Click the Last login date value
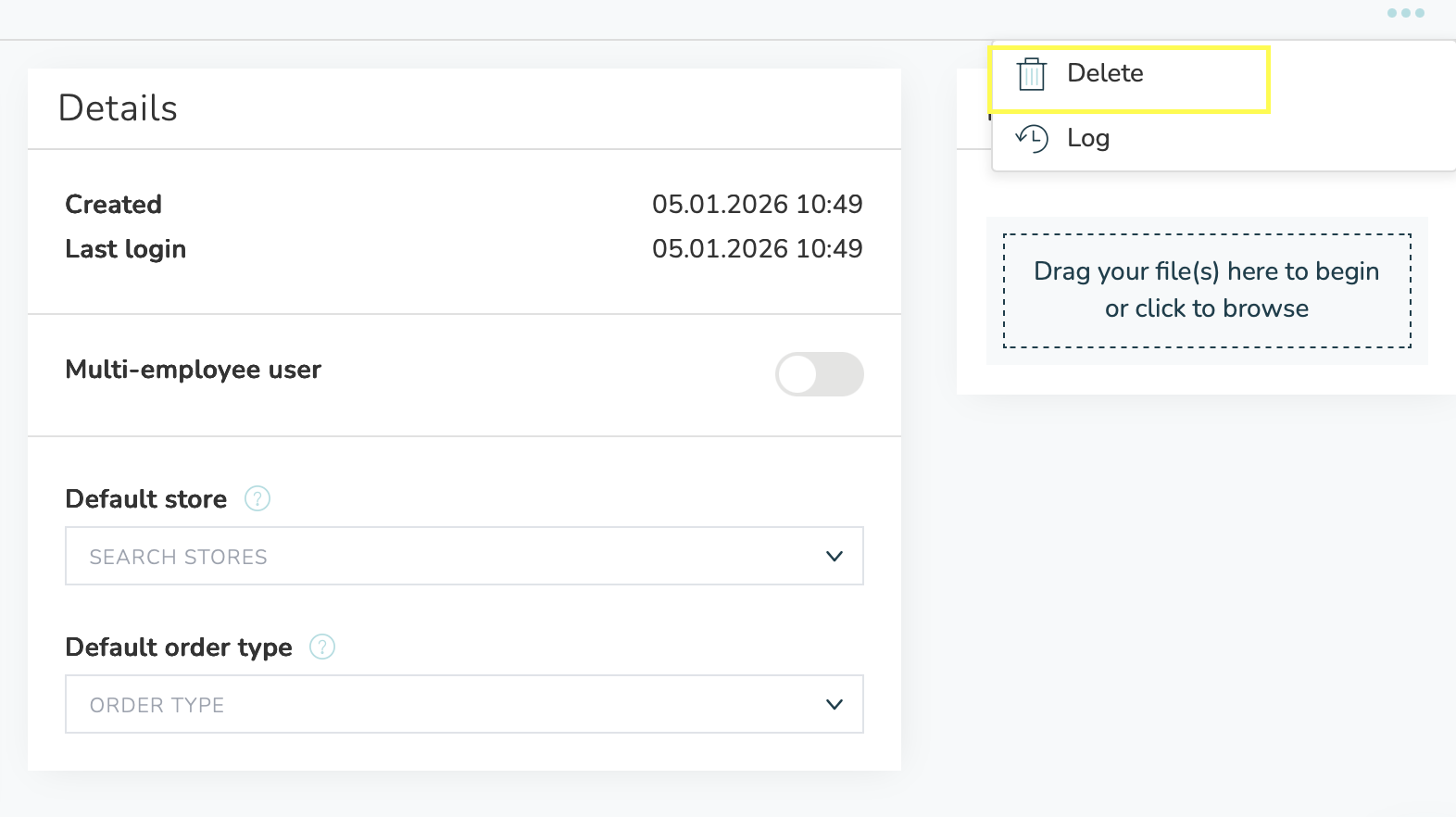This screenshot has height=817, width=1456. (x=757, y=249)
